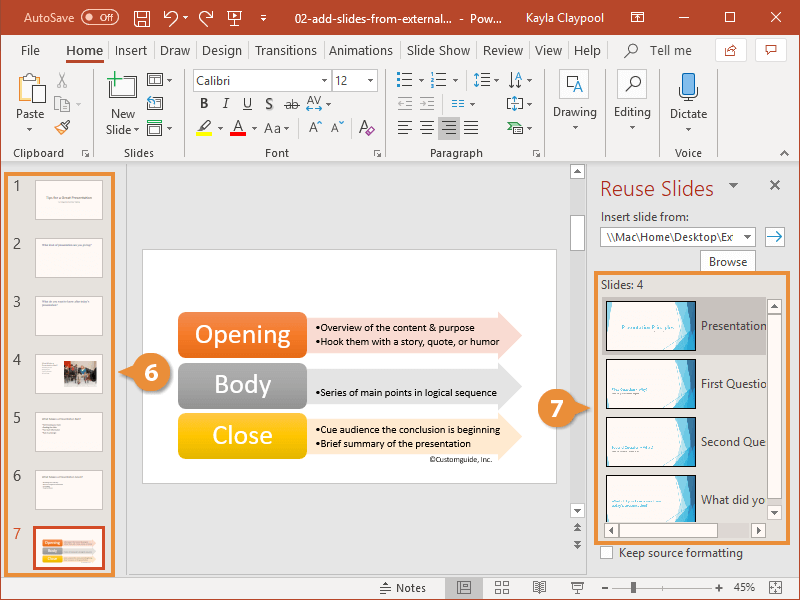Select slide 4 thumbnail
Image resolution: width=800 pixels, height=600 pixels.
(68, 373)
